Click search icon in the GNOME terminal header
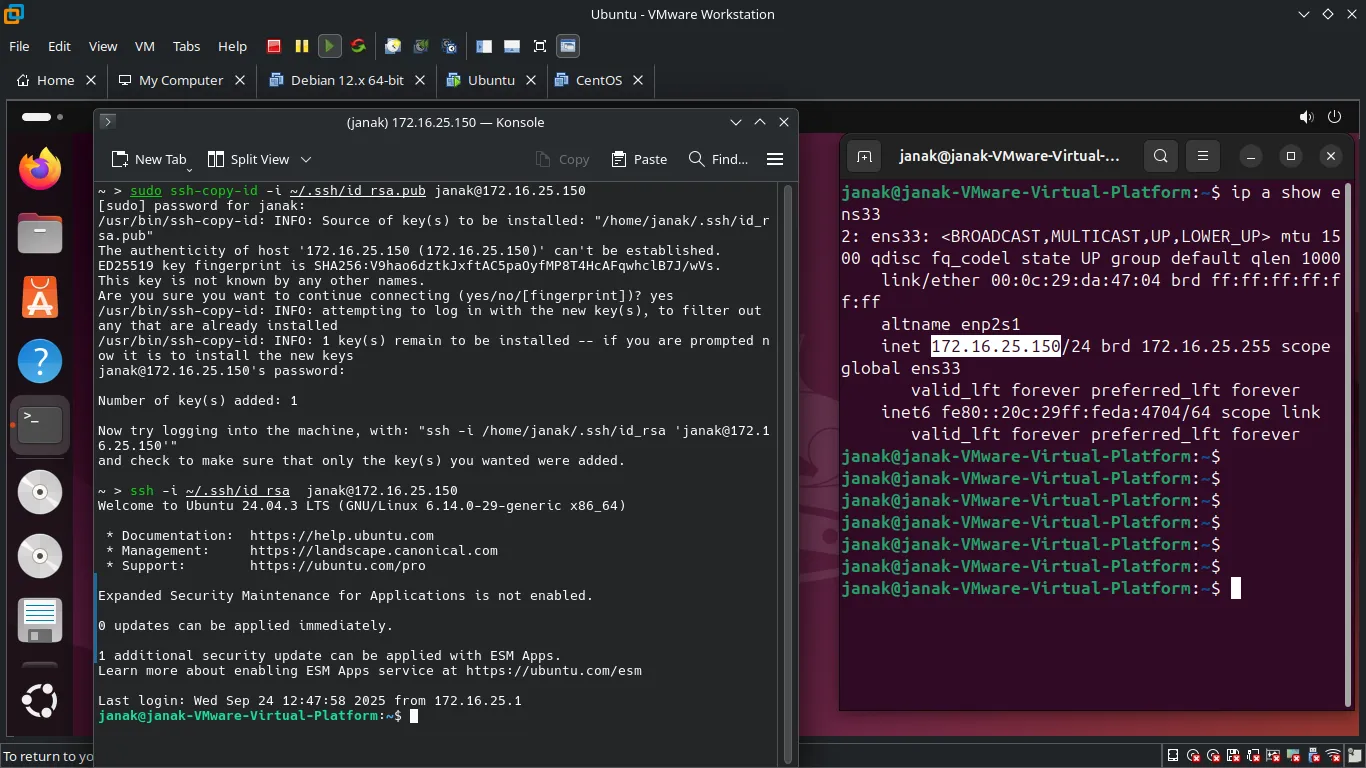The image size is (1366, 768). (1160, 156)
